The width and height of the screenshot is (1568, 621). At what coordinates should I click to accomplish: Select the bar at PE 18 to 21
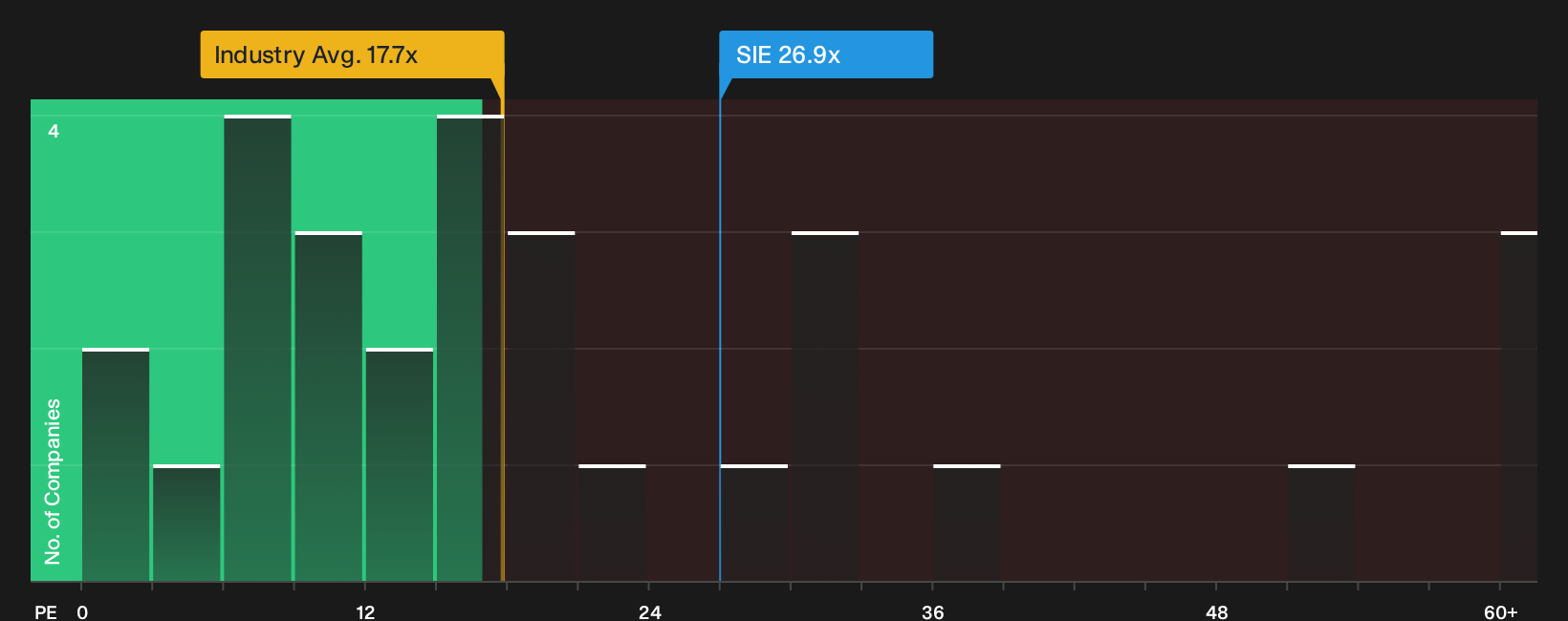[541, 407]
